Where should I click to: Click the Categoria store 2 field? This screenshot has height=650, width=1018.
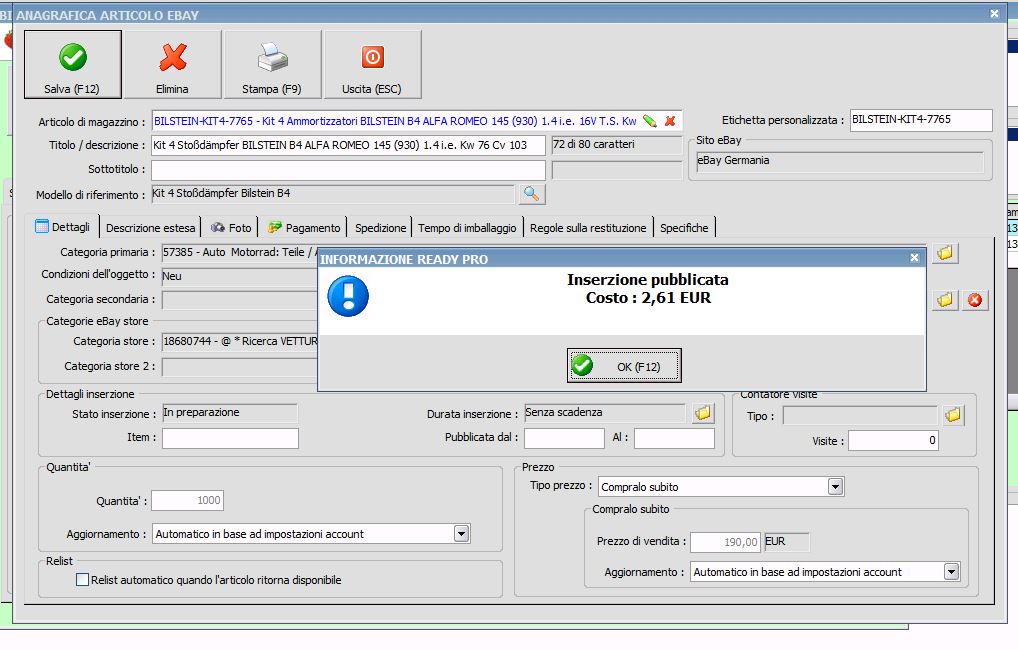[x=240, y=367]
